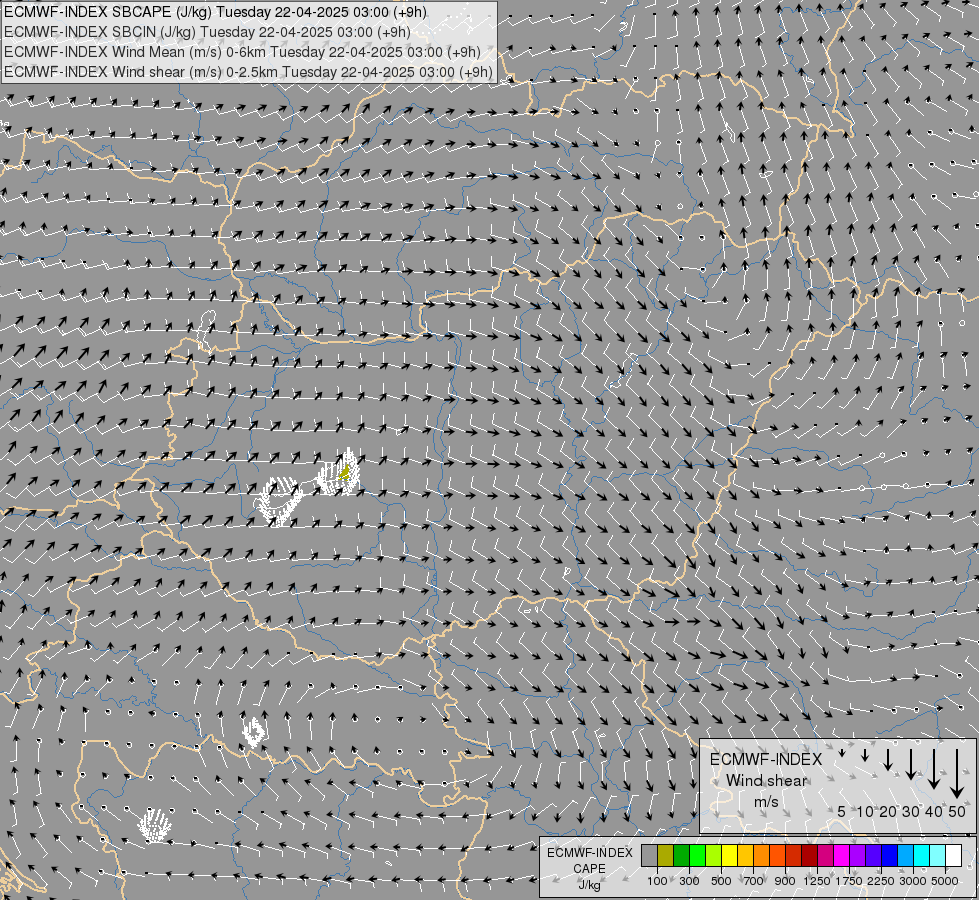Click the 40 m/s wind shear legend arrow
This screenshot has height=900, width=979.
click(x=934, y=768)
